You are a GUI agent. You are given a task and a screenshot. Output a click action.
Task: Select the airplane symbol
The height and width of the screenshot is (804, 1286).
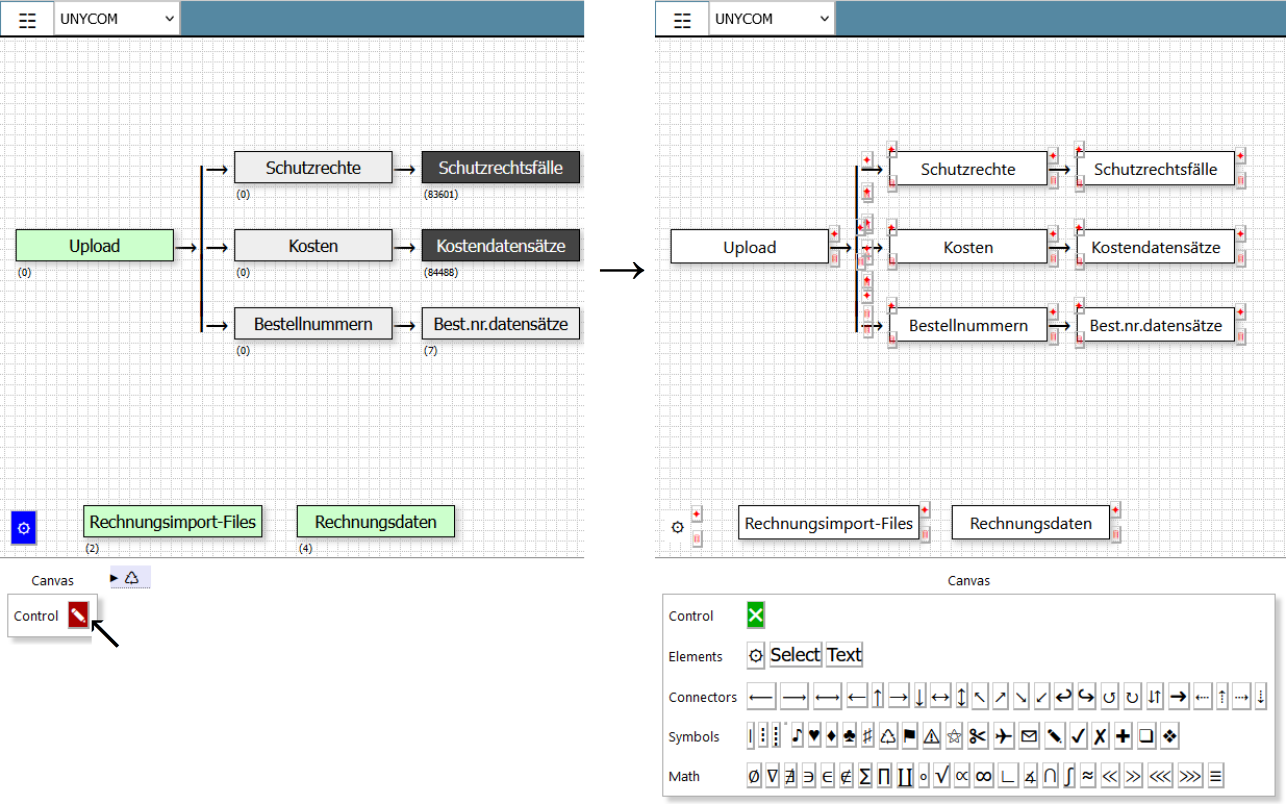coord(1004,737)
